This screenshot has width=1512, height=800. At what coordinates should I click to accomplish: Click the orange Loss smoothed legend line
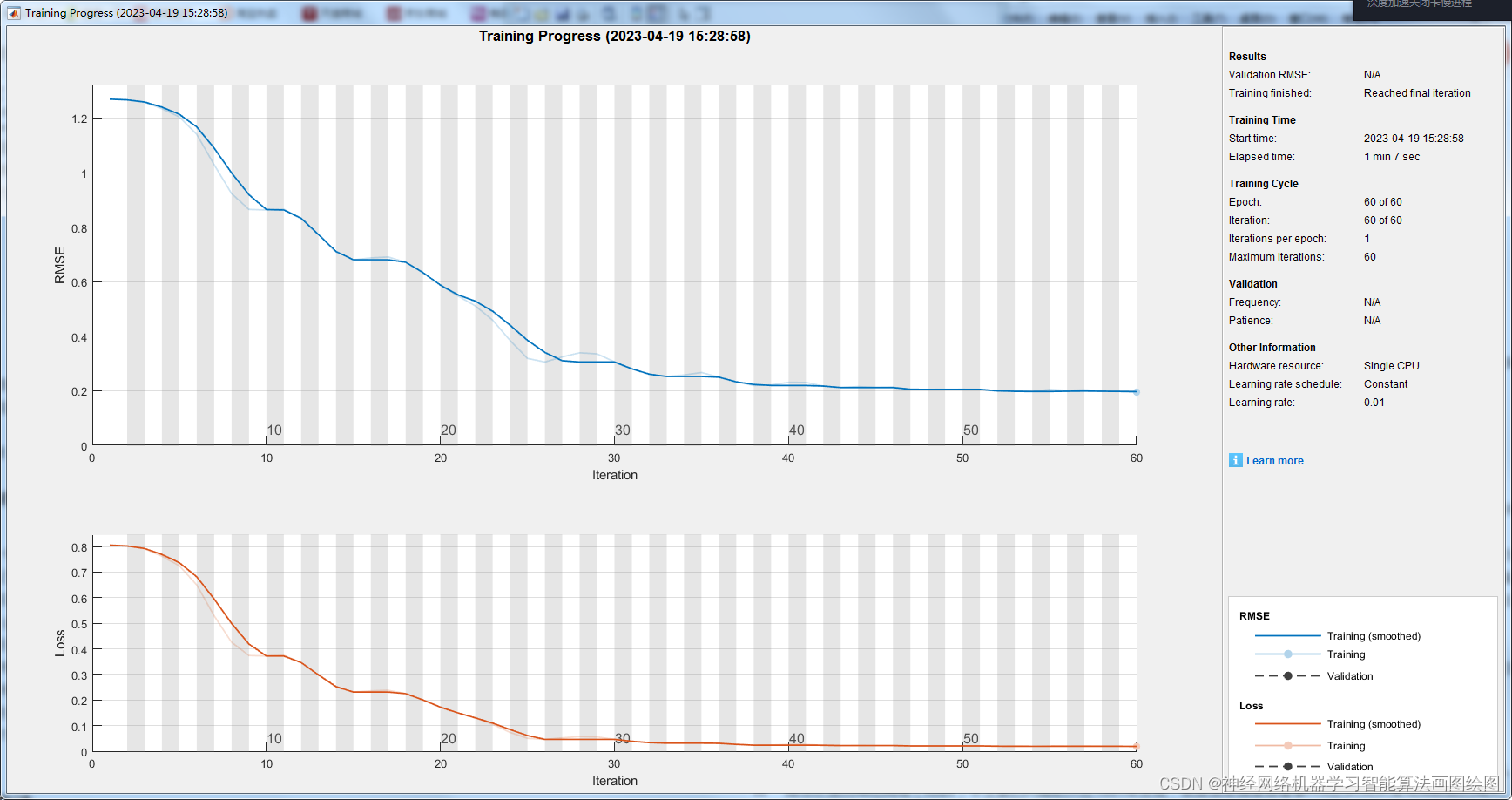(1287, 724)
